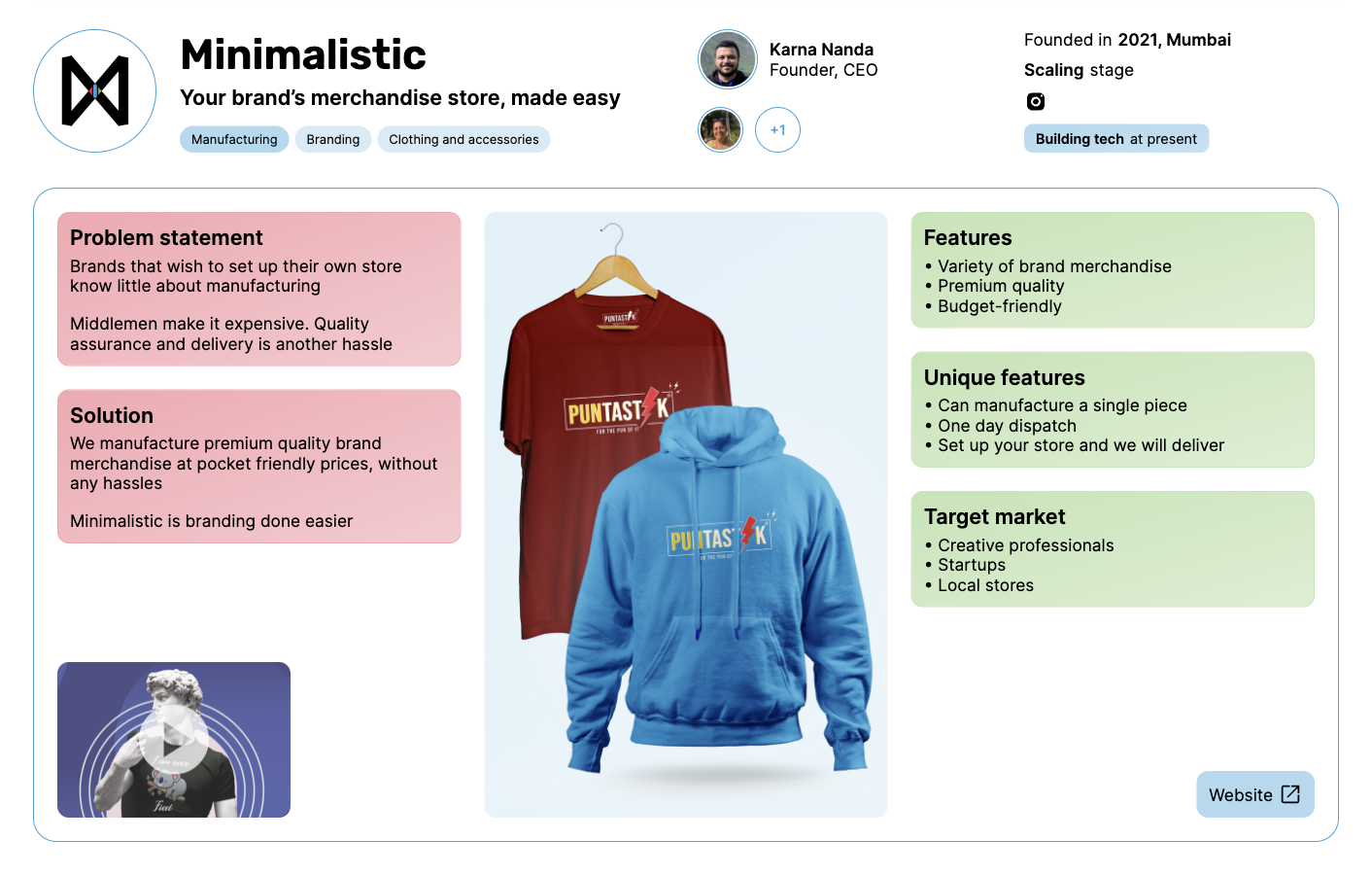Click the Minimalistic logo icon

(x=95, y=90)
